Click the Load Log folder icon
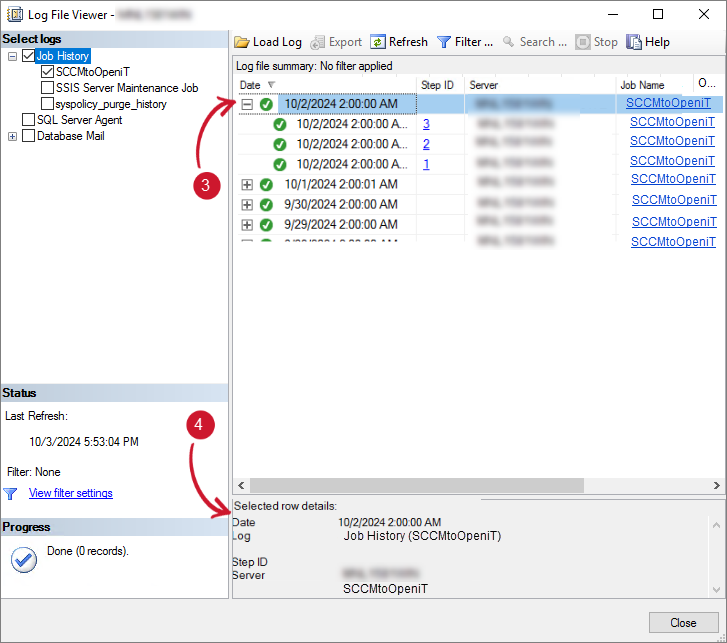The height and width of the screenshot is (643, 727). pos(242,42)
